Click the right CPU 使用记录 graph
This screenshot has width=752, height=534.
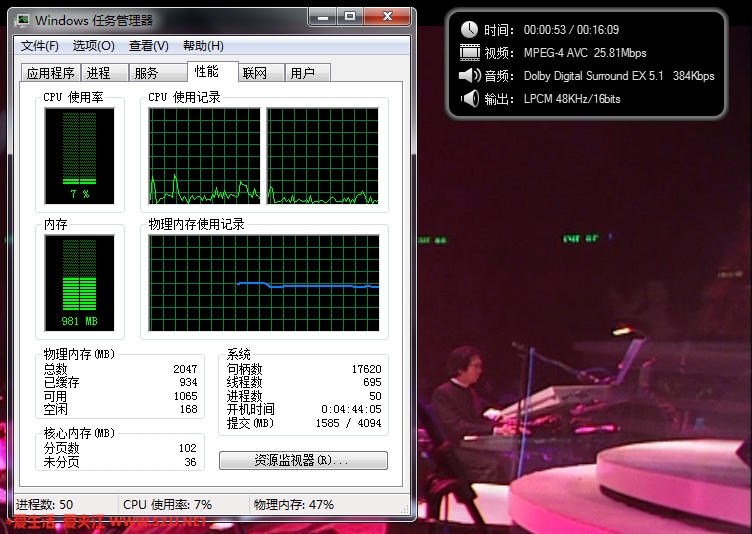click(x=323, y=156)
